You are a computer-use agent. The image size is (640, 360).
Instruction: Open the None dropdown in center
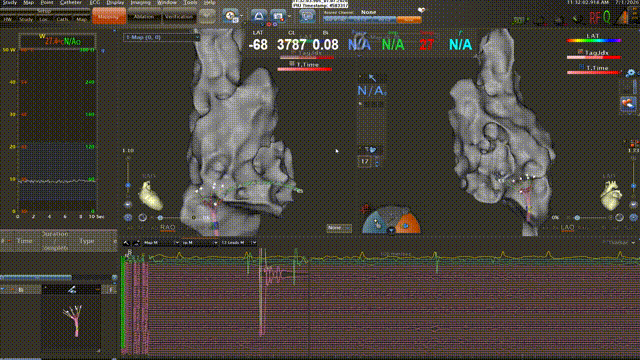(339, 228)
